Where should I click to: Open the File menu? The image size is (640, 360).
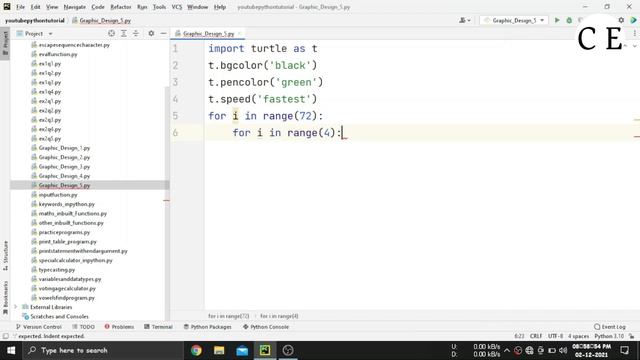coord(20,7)
